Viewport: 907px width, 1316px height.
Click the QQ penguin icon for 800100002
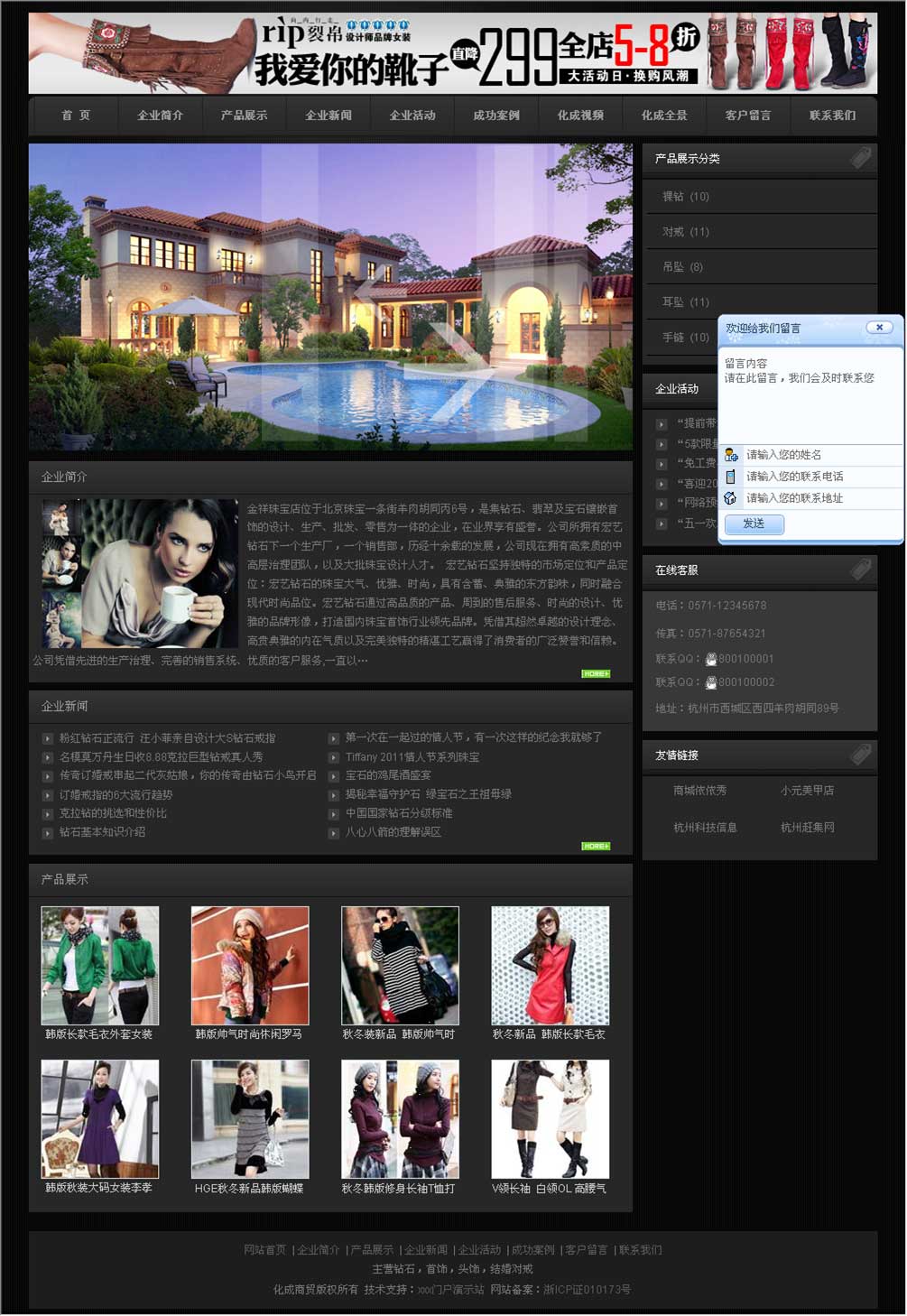click(x=711, y=682)
